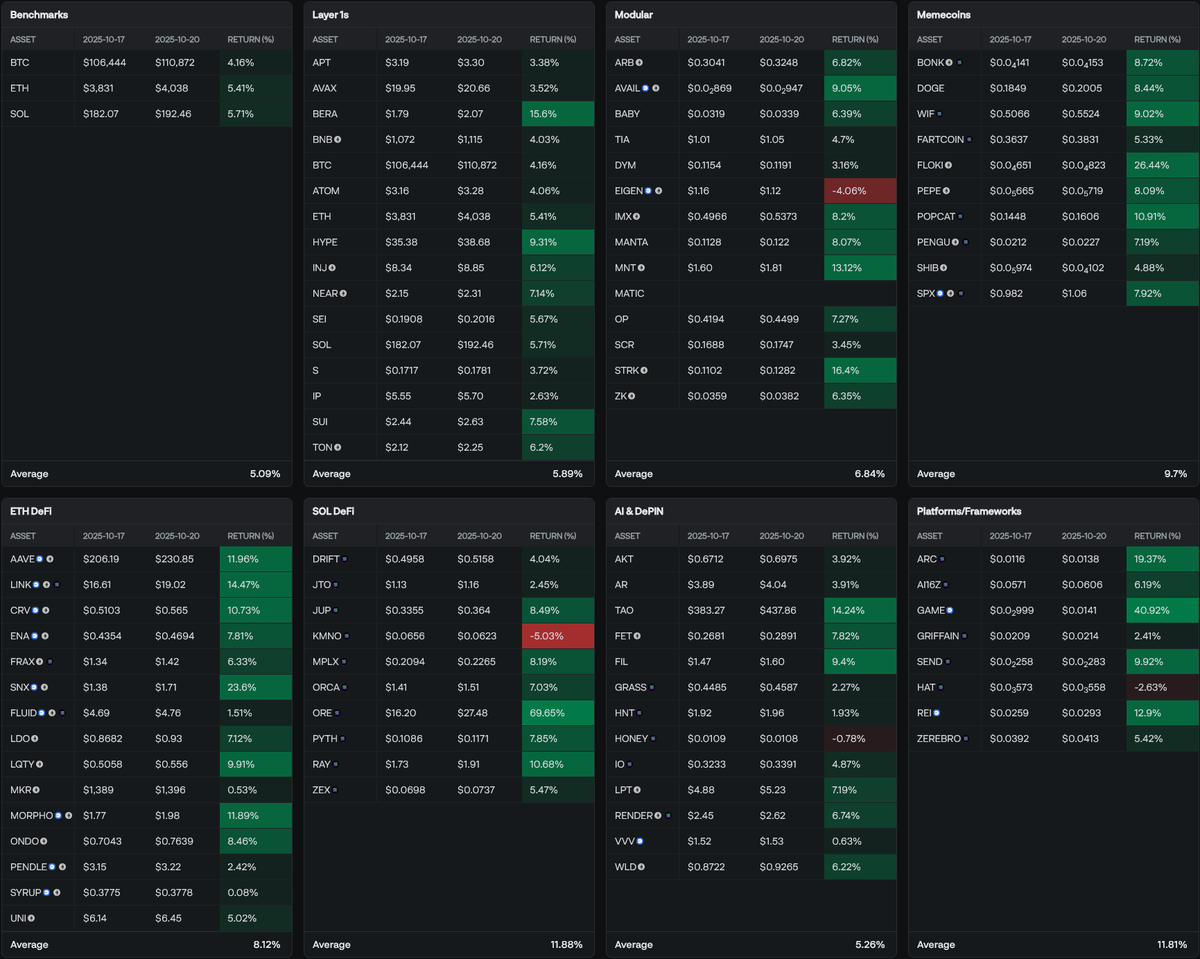Click the blue chain icon next to EIGEN

tap(647, 191)
